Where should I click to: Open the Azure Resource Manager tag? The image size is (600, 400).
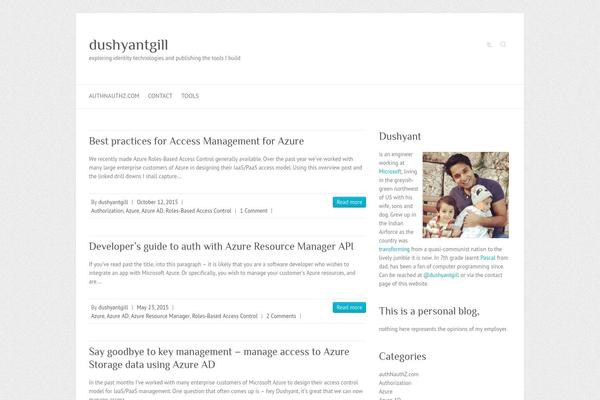(160, 316)
